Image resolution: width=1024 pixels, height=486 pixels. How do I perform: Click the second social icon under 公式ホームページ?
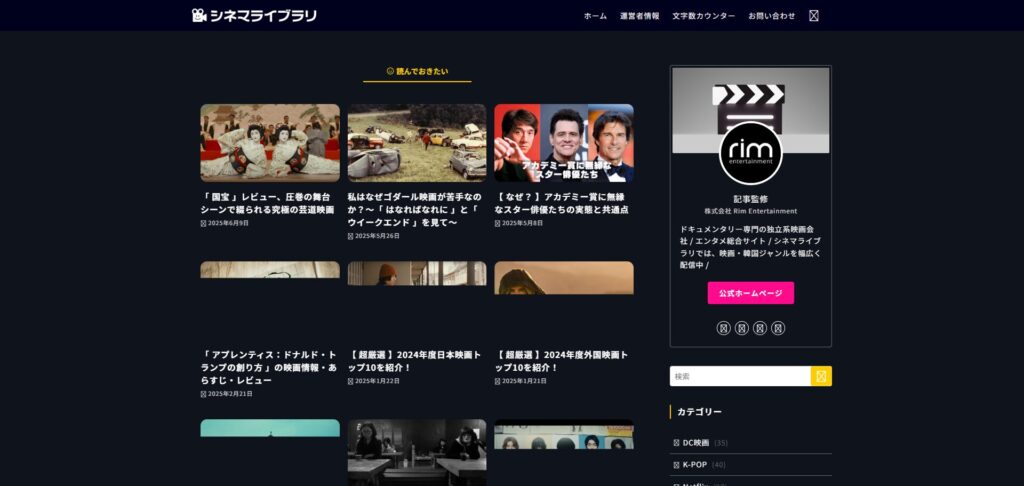[741, 328]
